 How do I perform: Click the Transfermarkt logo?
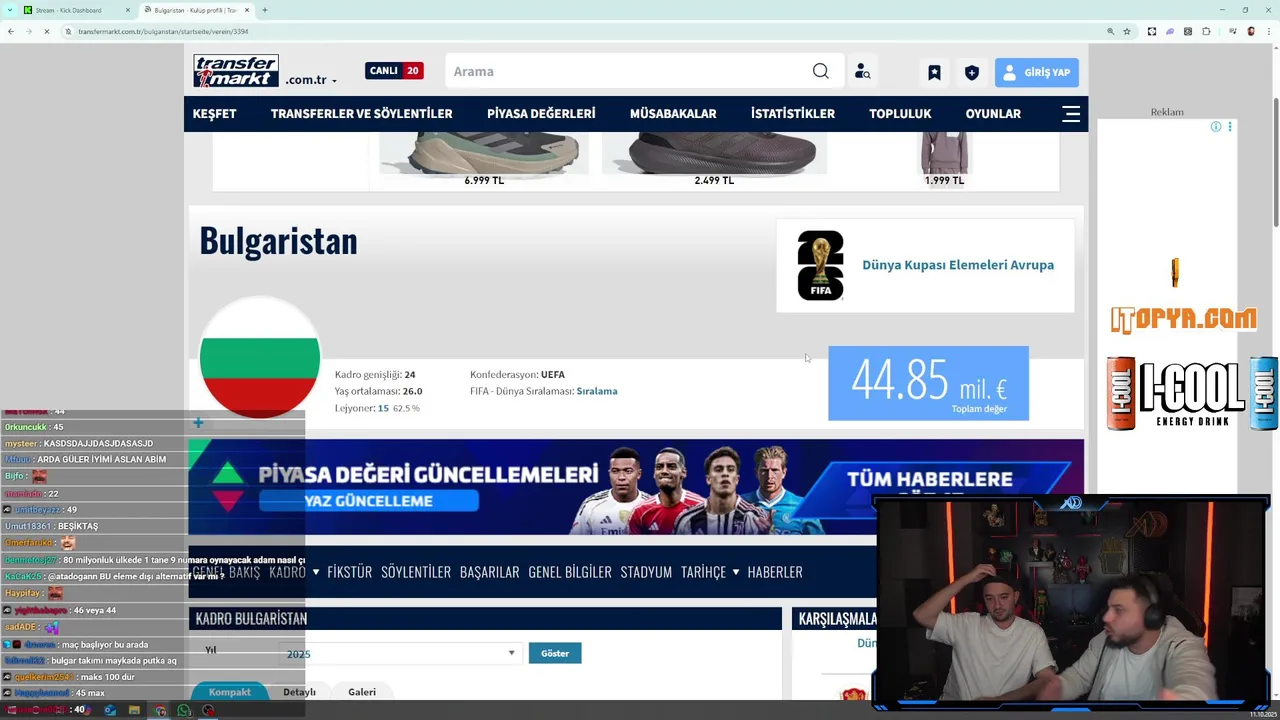pyautogui.click(x=236, y=71)
